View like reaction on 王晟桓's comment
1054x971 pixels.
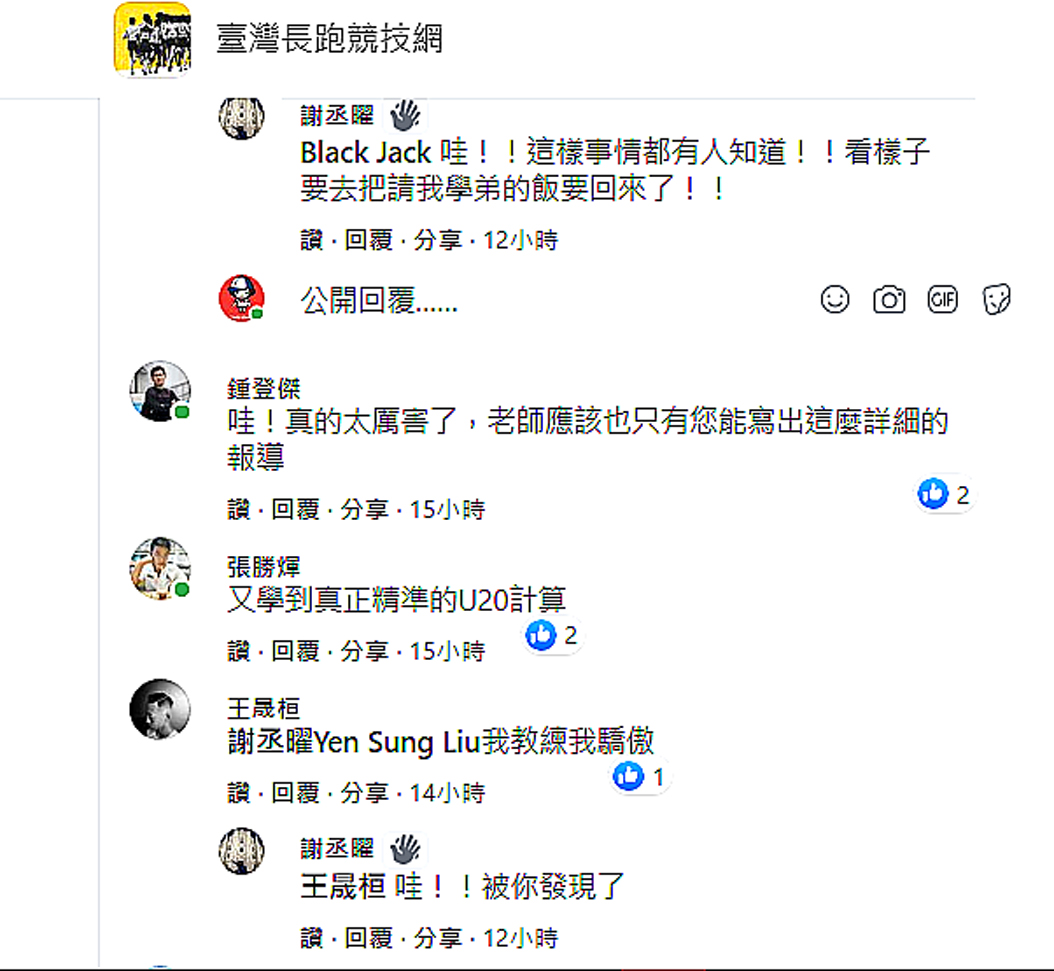[x=639, y=776]
